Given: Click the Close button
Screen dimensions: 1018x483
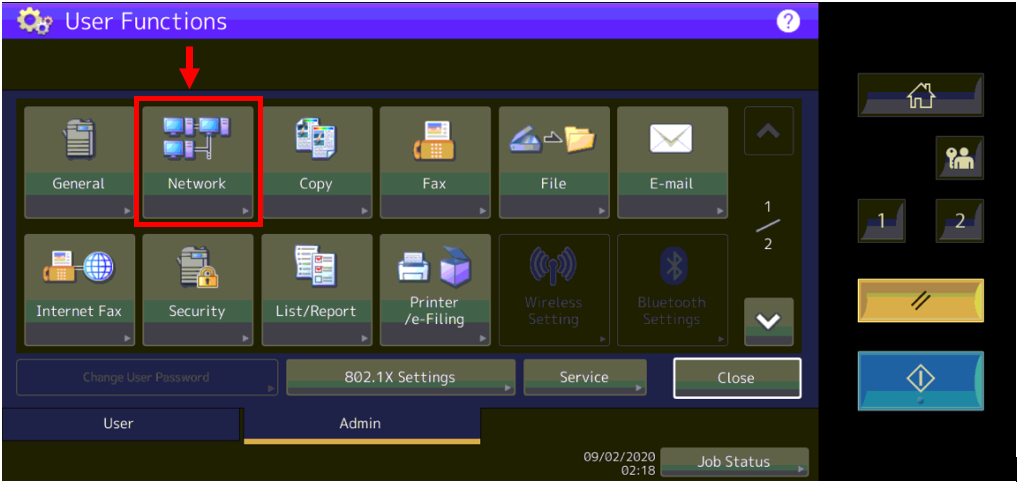Looking at the screenshot, I should click(x=736, y=377).
